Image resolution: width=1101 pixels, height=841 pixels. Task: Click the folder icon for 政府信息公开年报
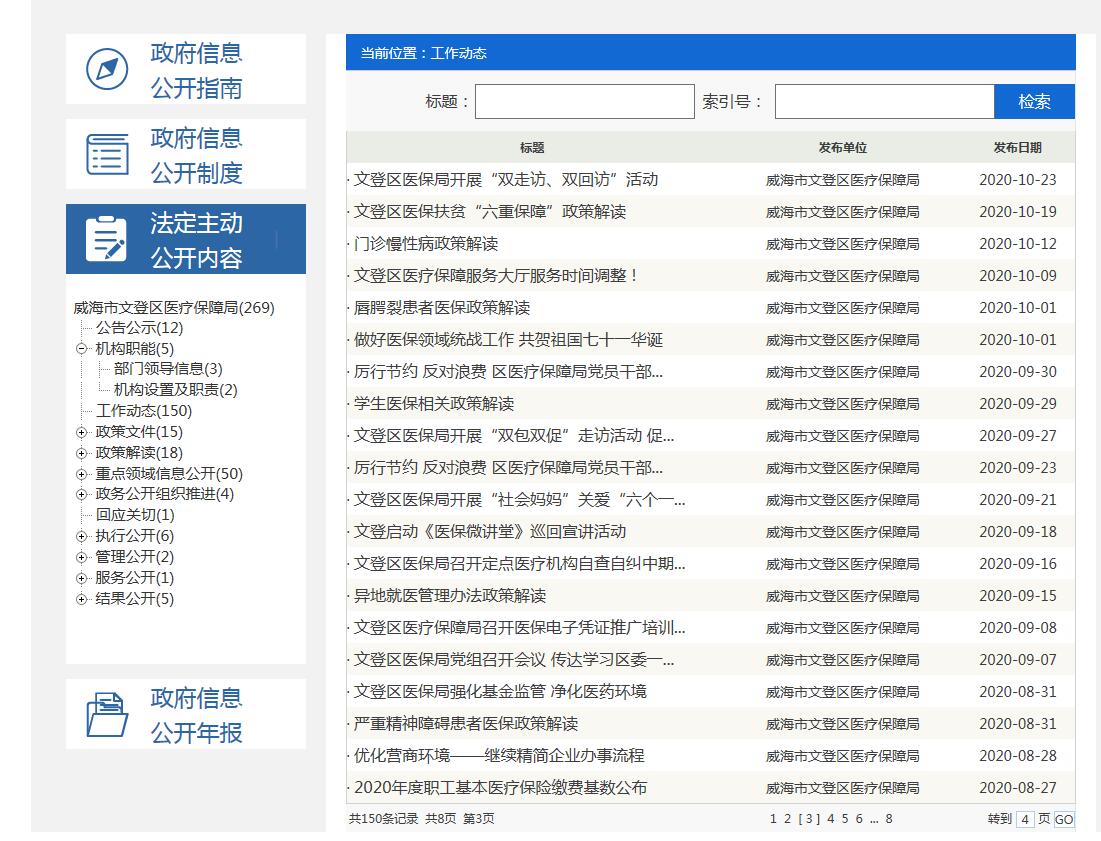(107, 715)
